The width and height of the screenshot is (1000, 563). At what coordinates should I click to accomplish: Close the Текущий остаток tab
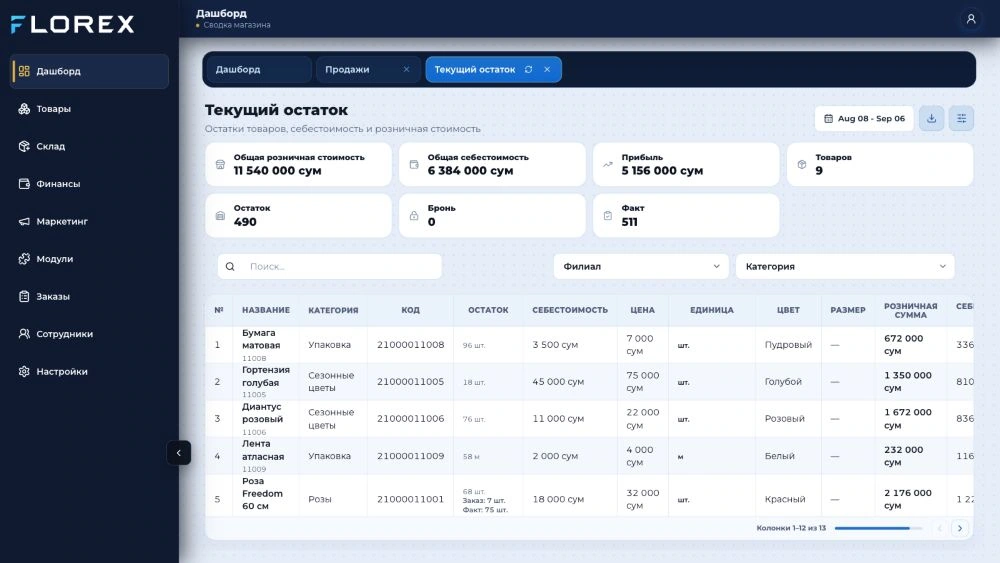(547, 69)
